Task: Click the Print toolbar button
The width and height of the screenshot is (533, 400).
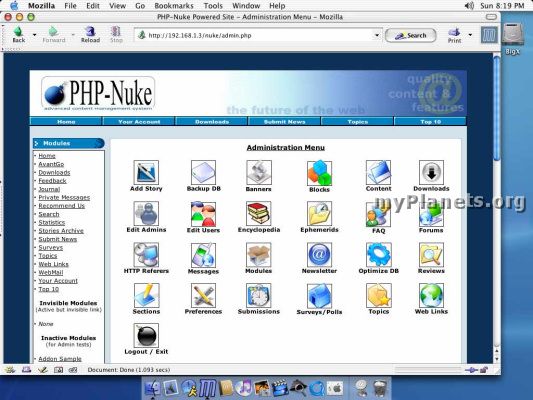Action: (x=454, y=35)
